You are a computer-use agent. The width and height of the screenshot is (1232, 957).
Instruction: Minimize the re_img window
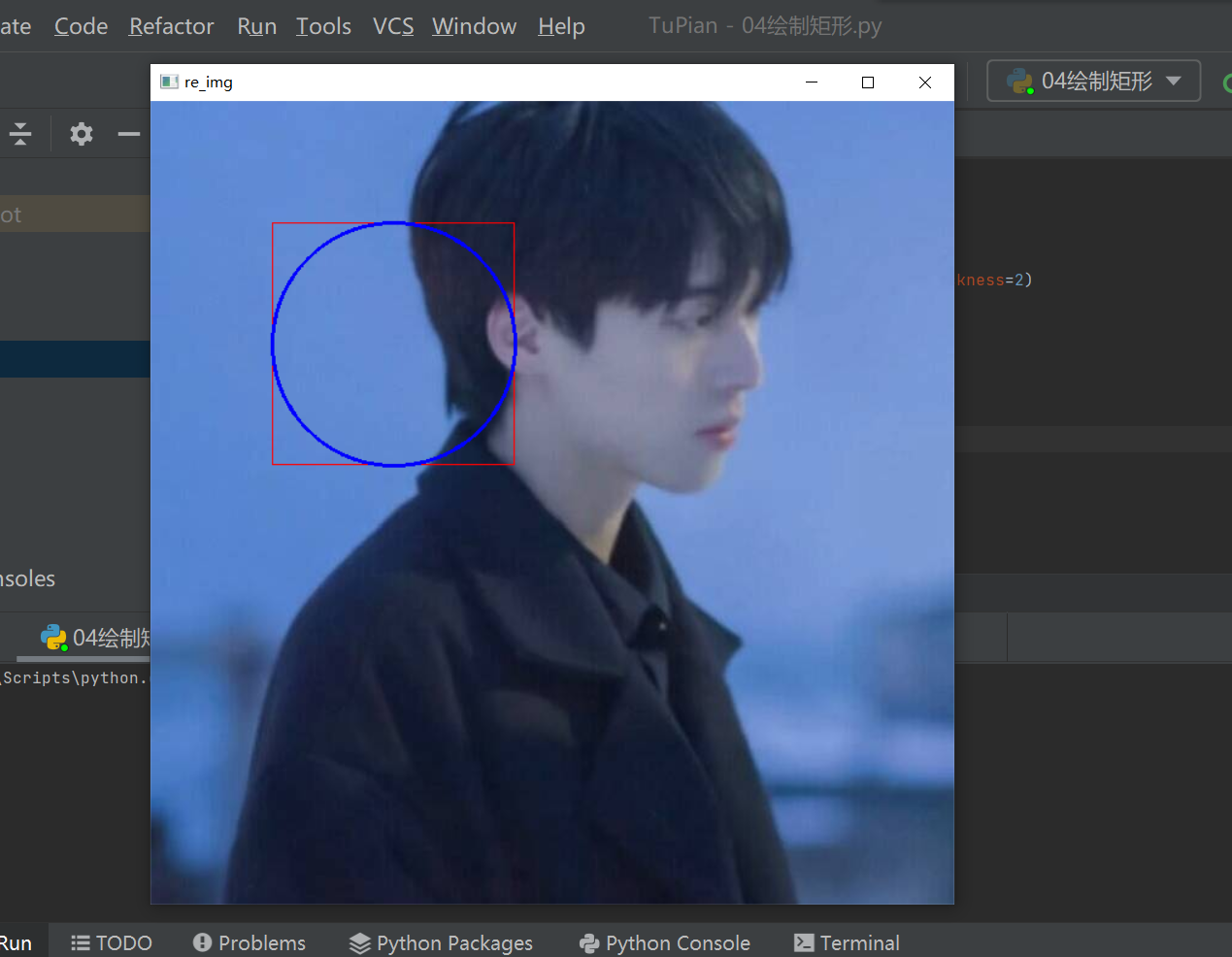[x=812, y=82]
